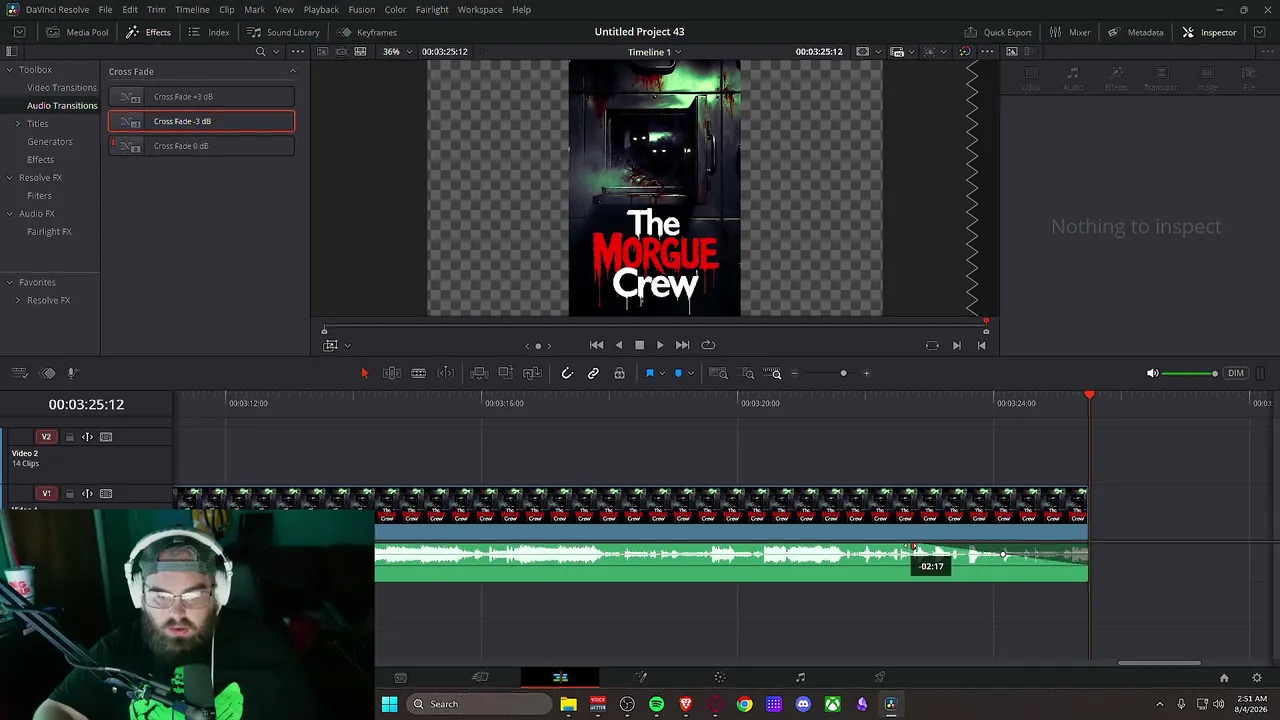
Task: Collapse the Favorites section
Action: click(9, 283)
